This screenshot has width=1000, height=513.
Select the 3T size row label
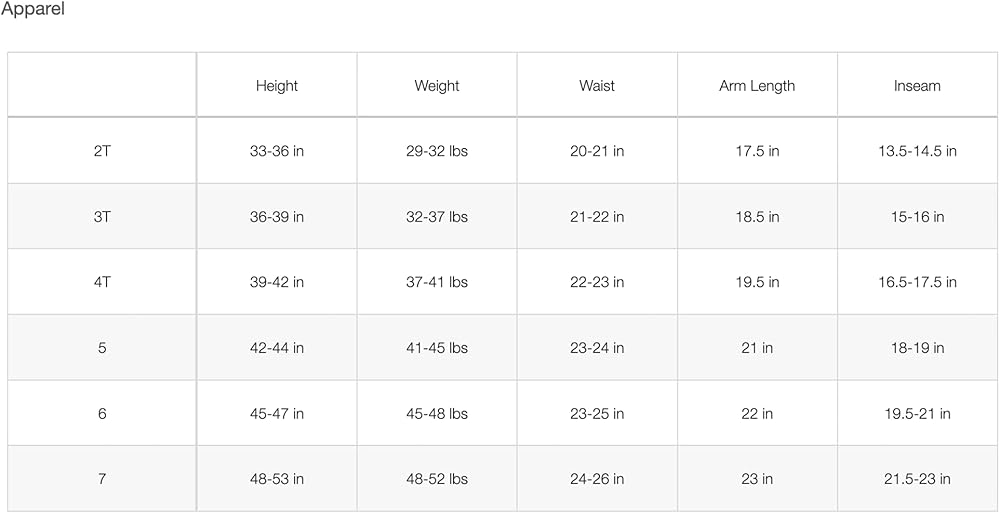[102, 217]
